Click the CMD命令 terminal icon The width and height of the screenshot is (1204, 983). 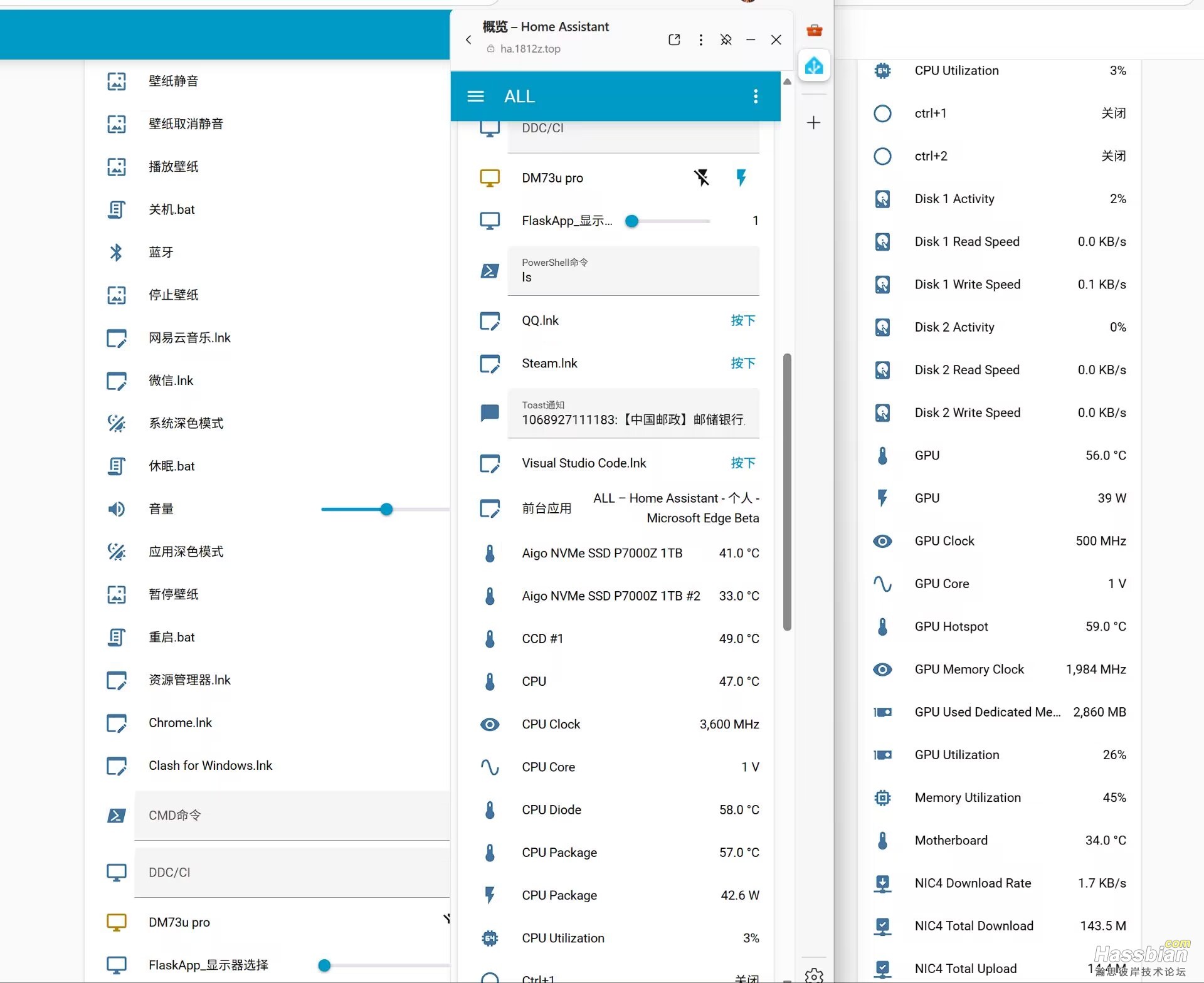(116, 815)
